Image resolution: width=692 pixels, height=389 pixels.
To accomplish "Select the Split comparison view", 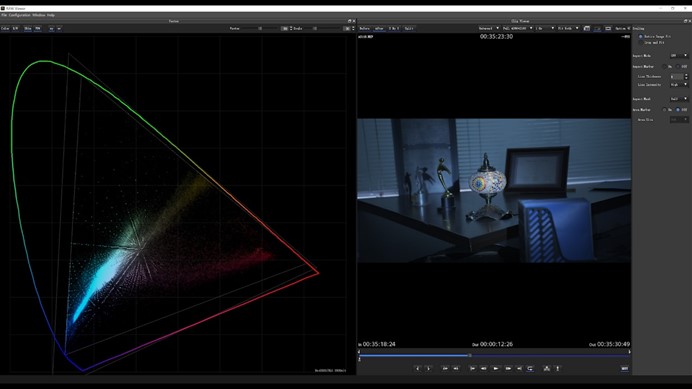I will coord(409,28).
